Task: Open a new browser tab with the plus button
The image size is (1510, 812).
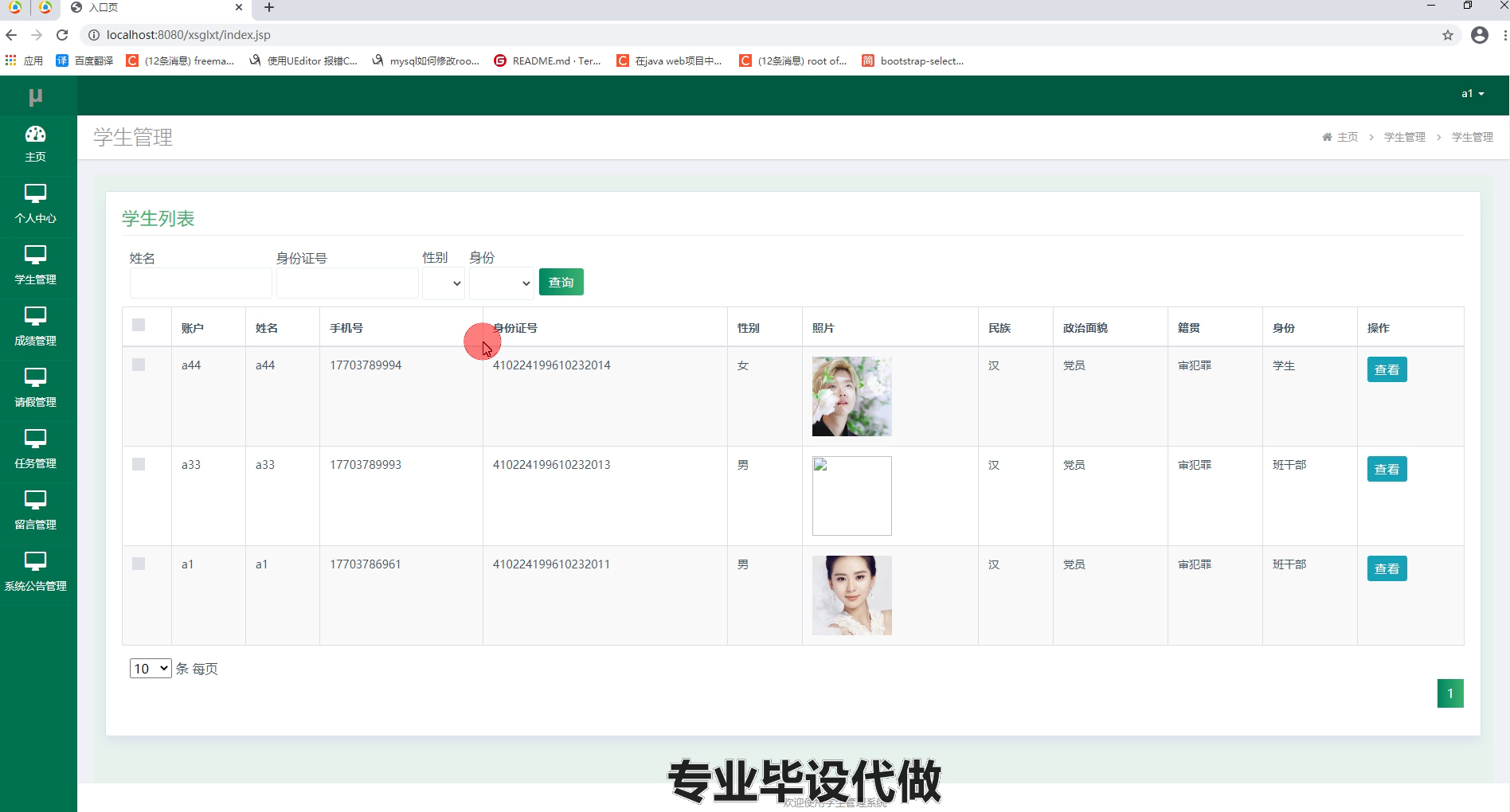Action: 269,7
